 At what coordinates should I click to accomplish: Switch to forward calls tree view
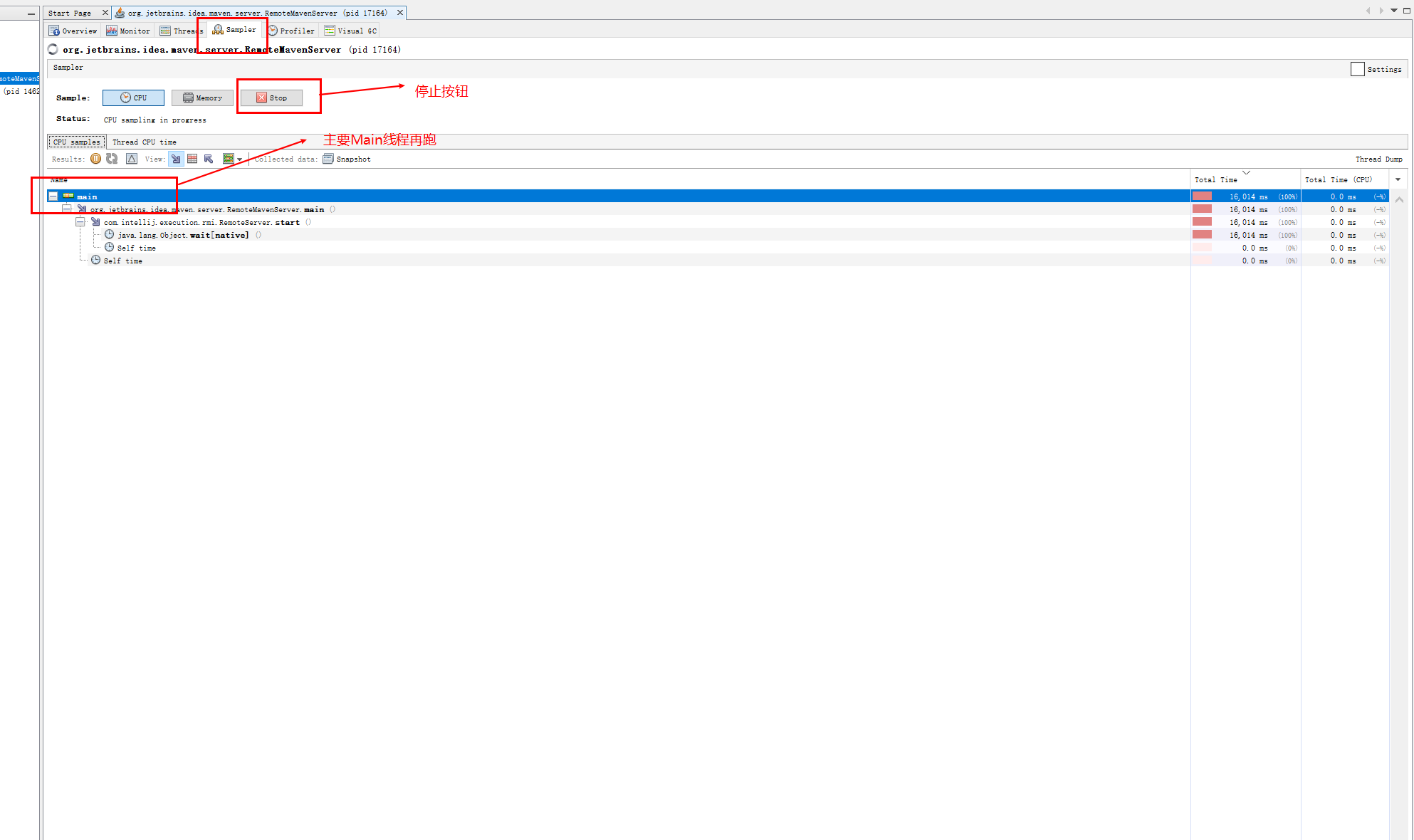pos(176,159)
